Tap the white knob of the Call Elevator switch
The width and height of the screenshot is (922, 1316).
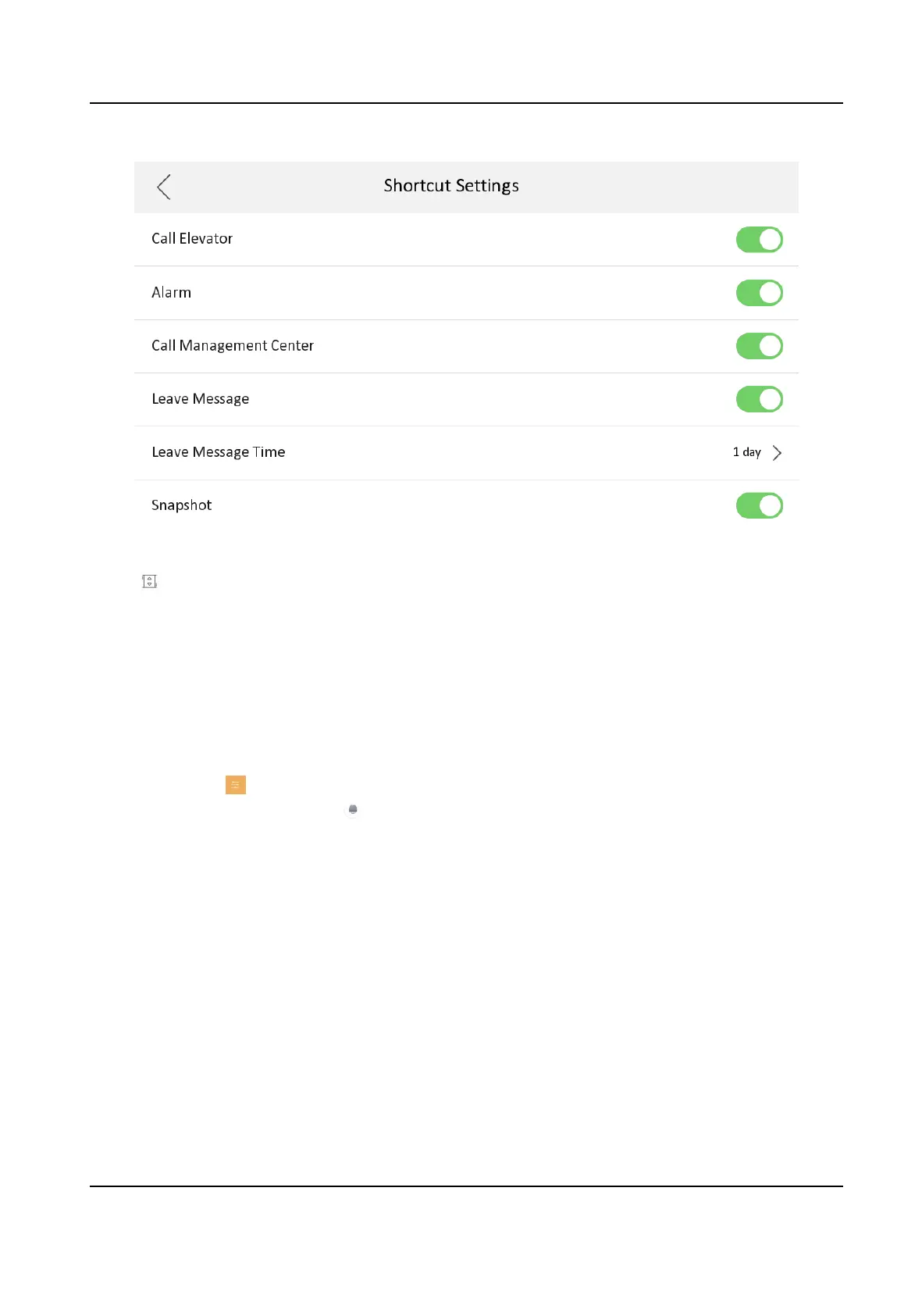[771, 240]
